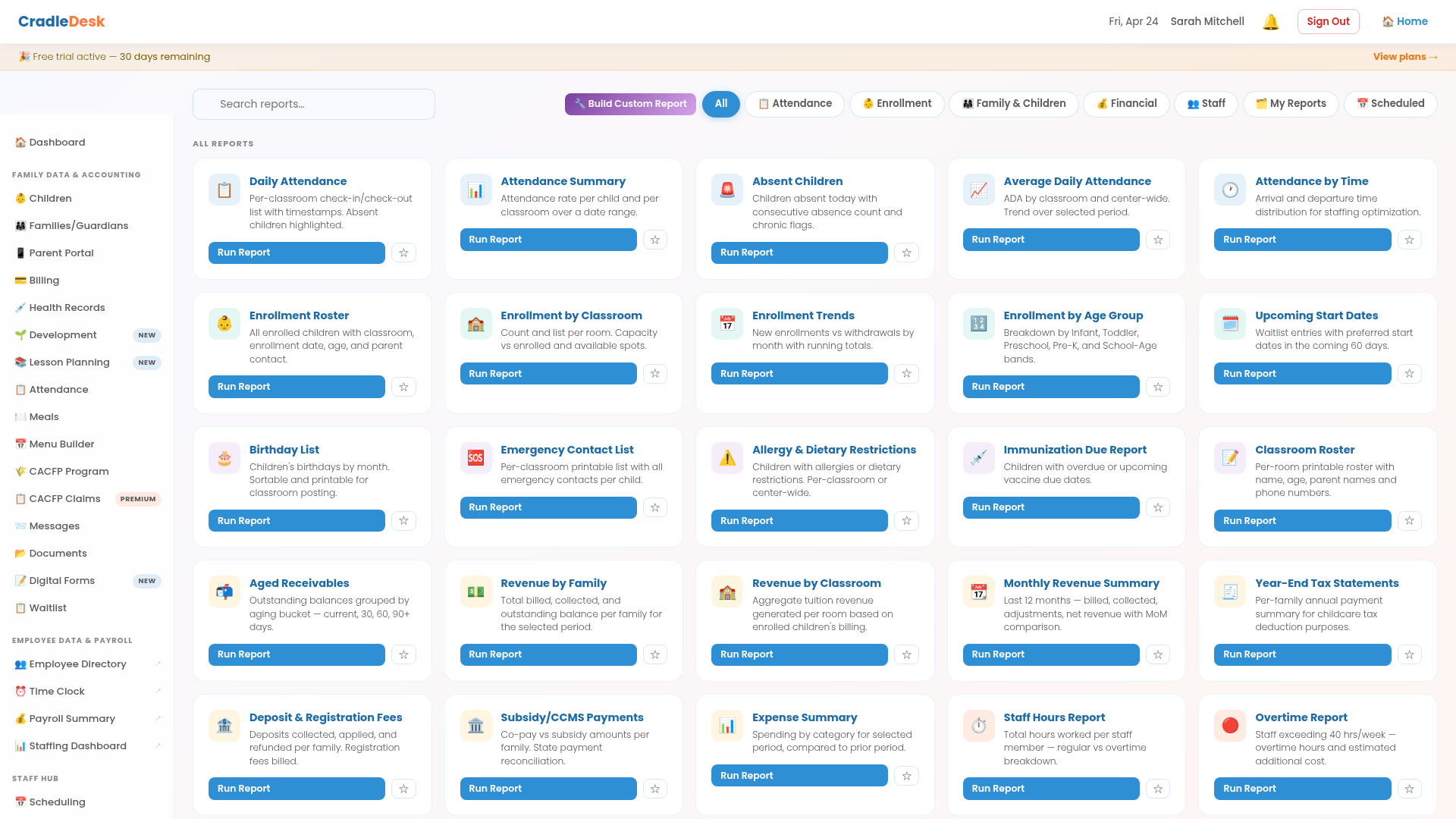Click the Overtime Report red circle icon

point(1230,726)
